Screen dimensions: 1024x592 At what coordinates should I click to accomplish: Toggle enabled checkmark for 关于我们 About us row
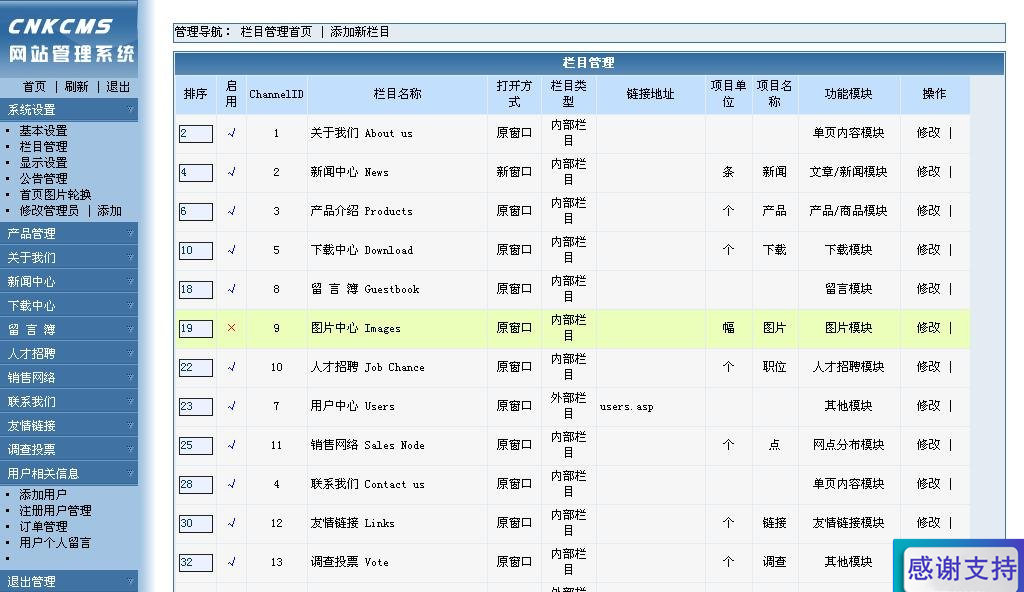(231, 133)
